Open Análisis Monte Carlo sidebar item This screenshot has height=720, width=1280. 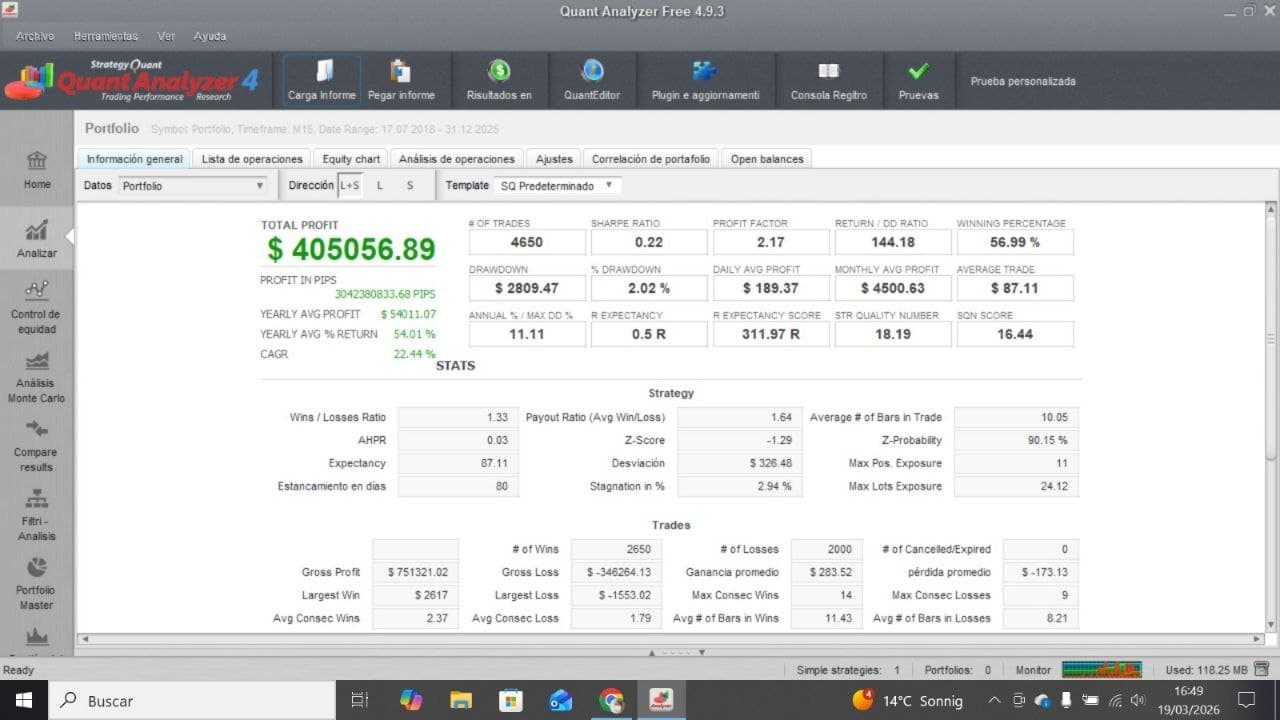[36, 377]
